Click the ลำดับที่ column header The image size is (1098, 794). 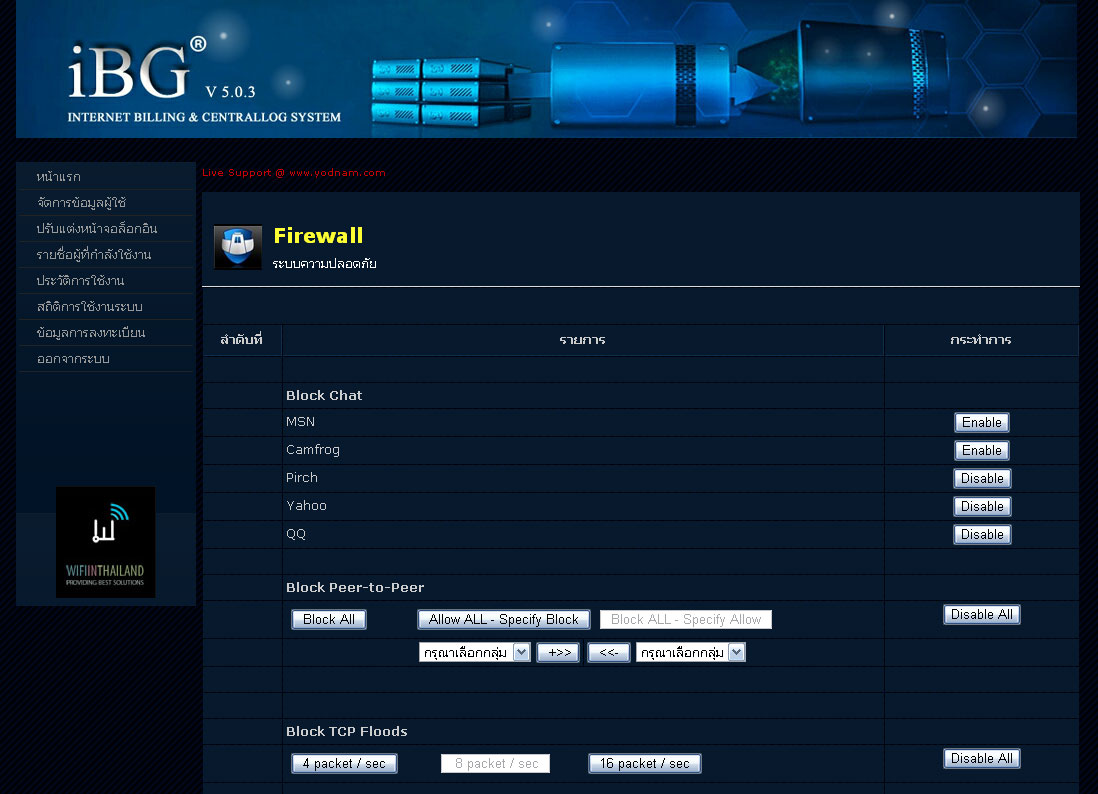pos(241,340)
